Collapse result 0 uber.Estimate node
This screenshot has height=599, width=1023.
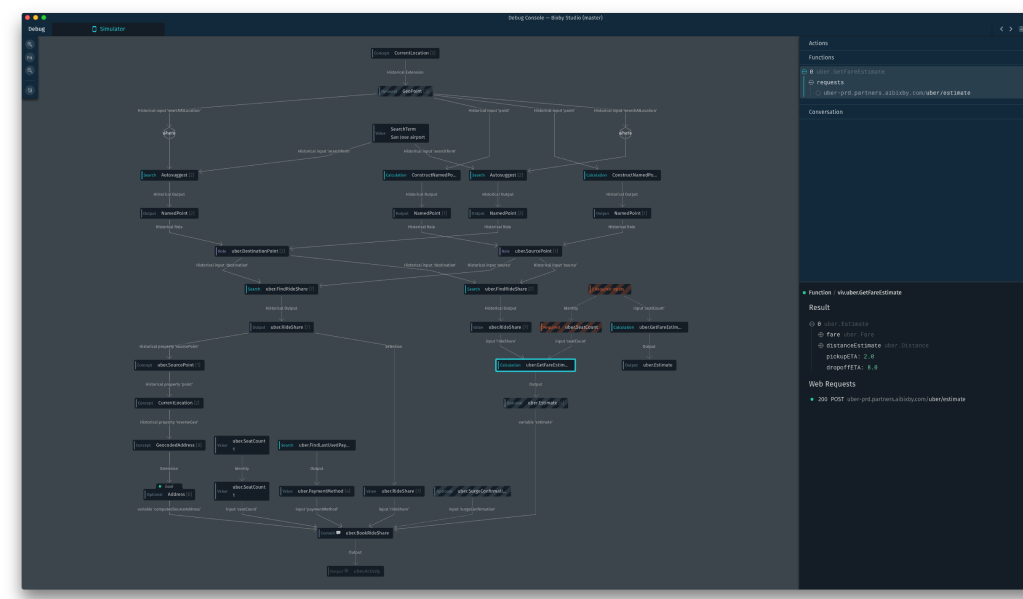[x=812, y=324]
